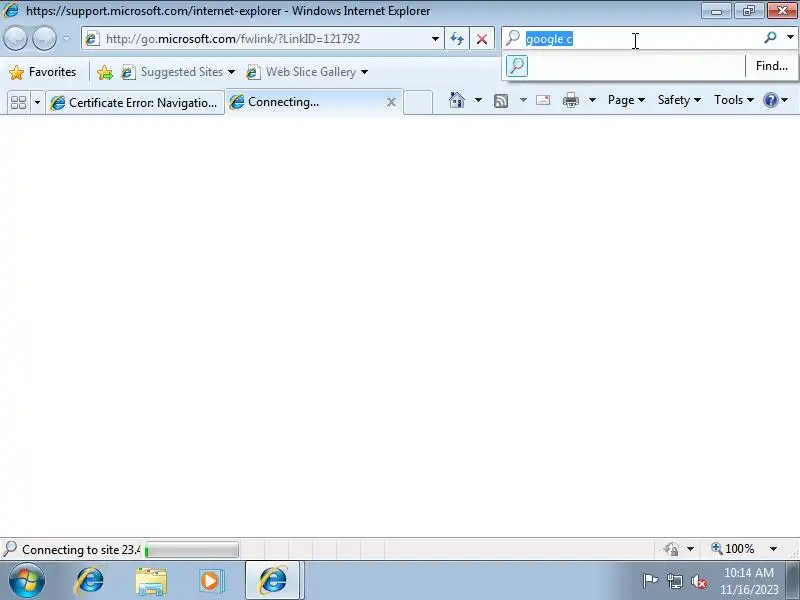800x600 pixels.
Task: Expand the Web Slice Gallery dropdown arrow
Action: (364, 72)
